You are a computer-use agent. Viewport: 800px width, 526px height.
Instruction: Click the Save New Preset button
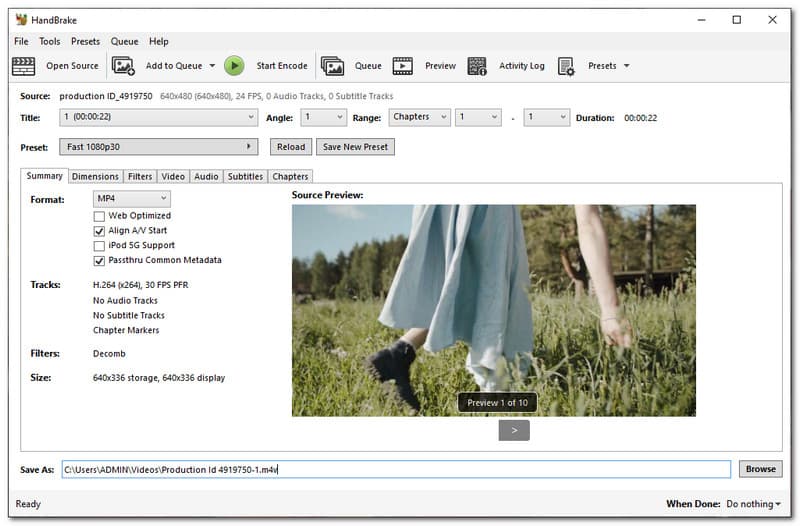point(355,147)
